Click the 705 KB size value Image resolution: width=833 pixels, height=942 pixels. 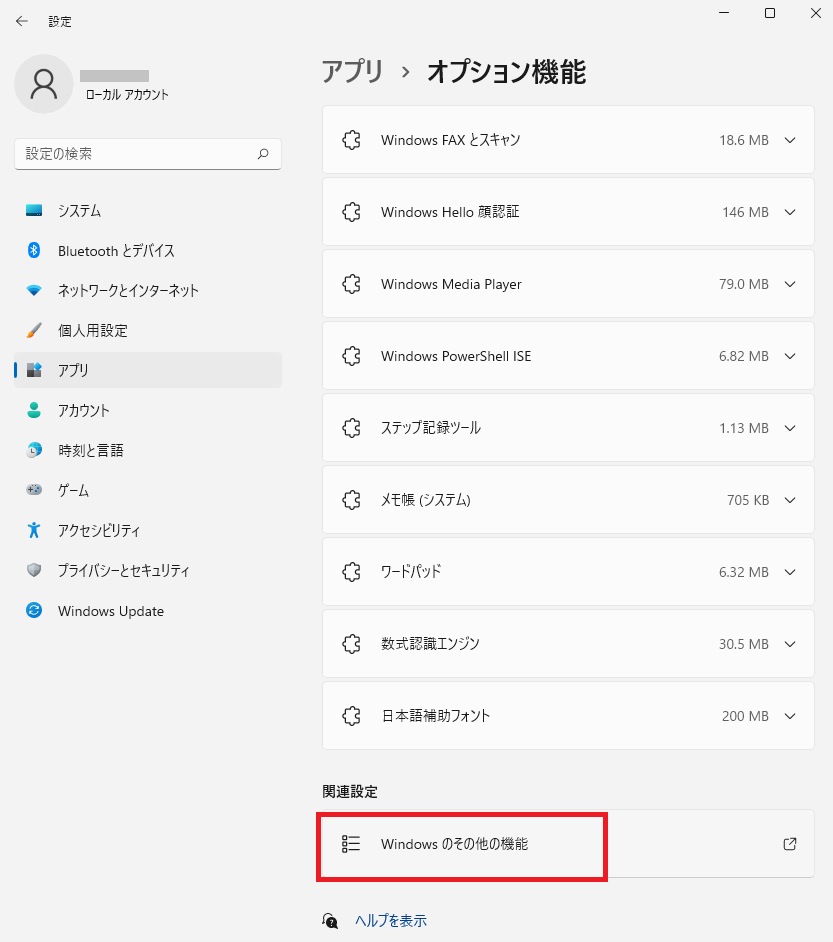tap(748, 500)
